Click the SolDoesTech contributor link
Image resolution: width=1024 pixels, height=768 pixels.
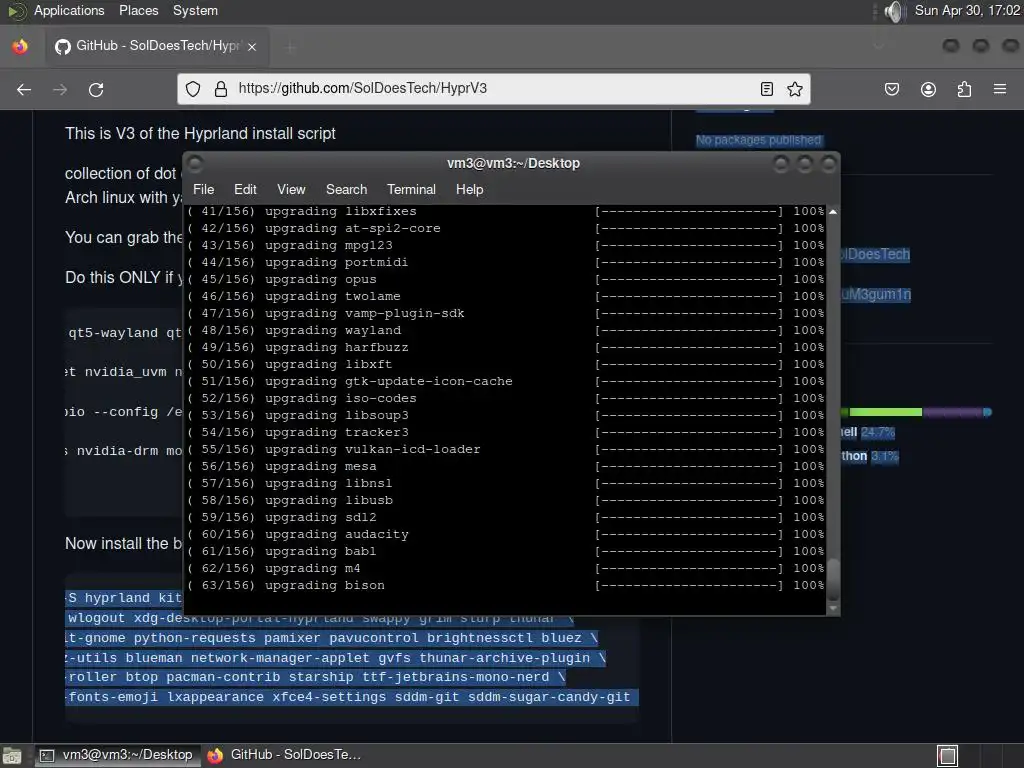[875, 254]
